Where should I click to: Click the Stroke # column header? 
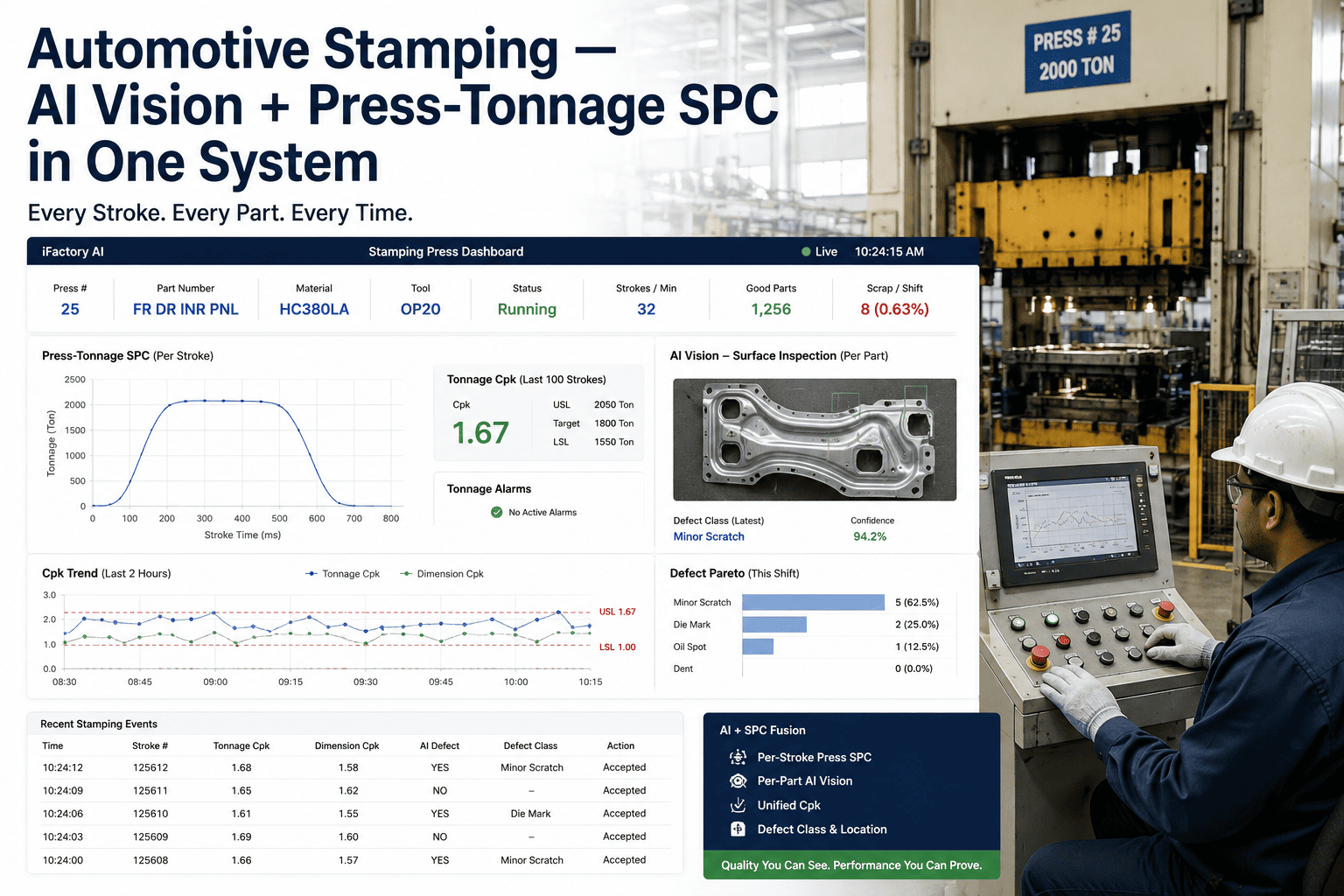pyautogui.click(x=150, y=746)
